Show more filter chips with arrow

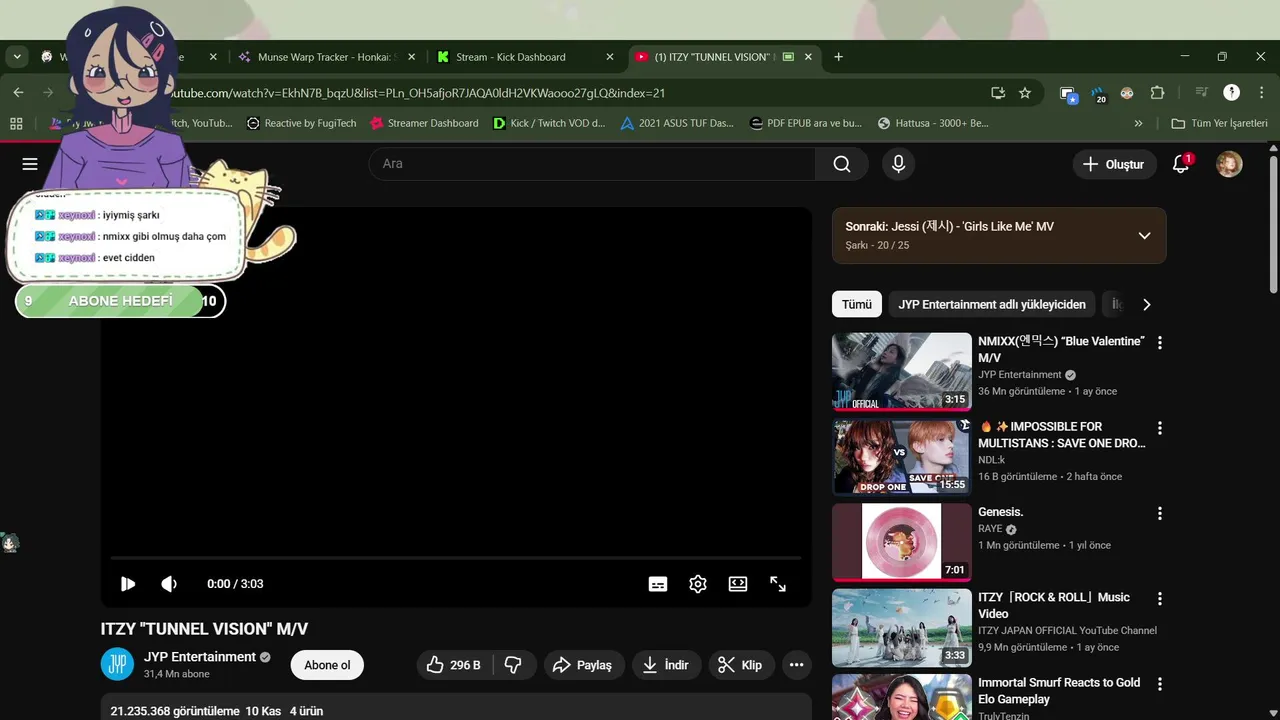(1146, 304)
